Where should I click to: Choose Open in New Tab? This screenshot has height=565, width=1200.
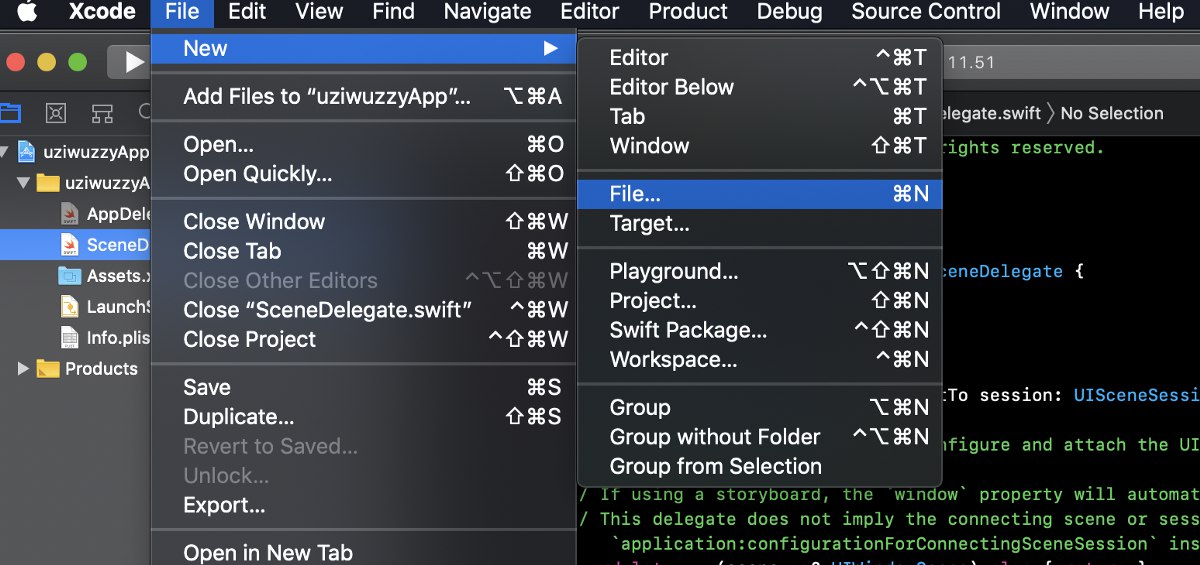click(x=363, y=552)
